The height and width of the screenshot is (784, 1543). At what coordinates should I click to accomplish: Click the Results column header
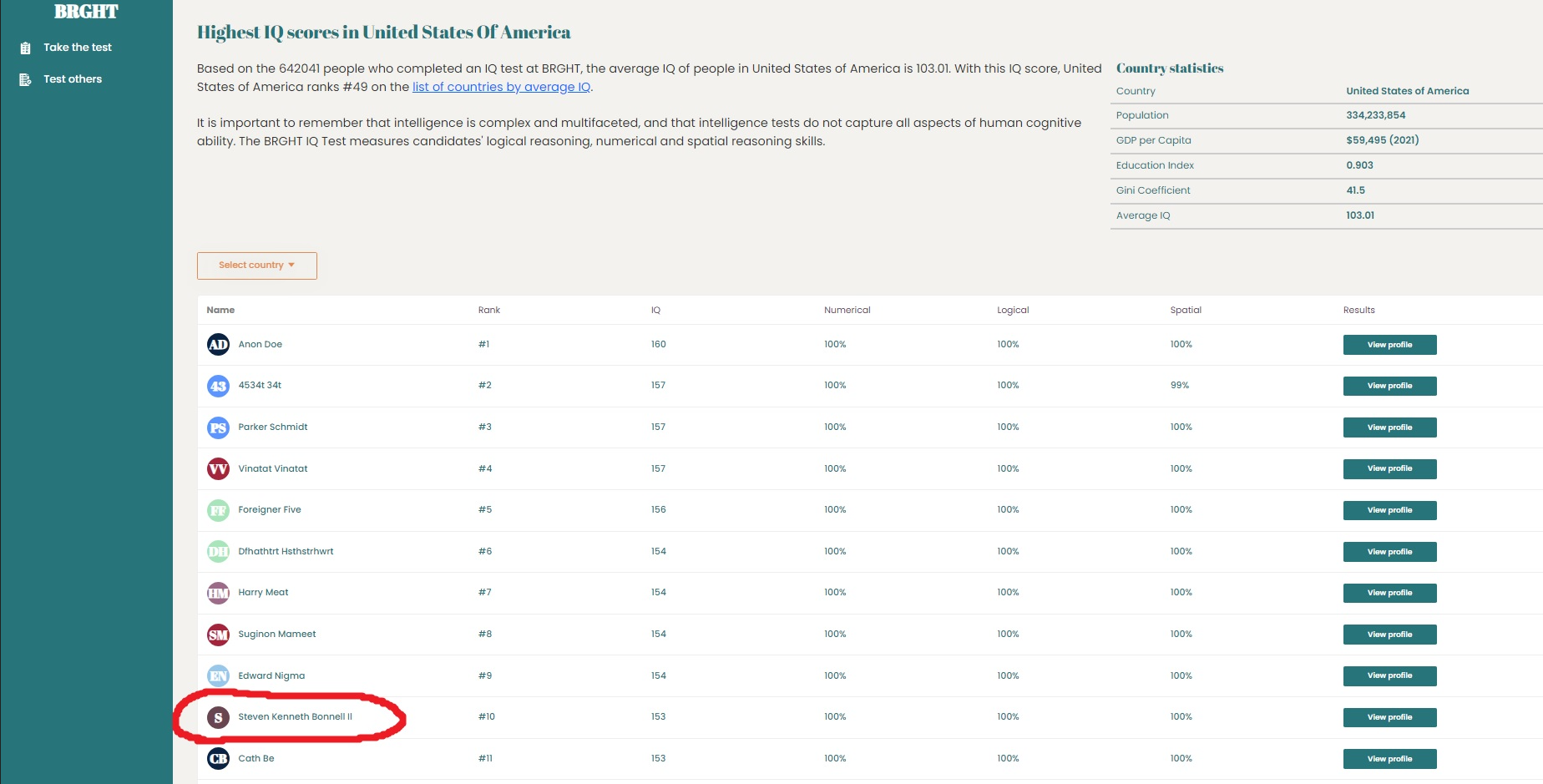[1359, 310]
